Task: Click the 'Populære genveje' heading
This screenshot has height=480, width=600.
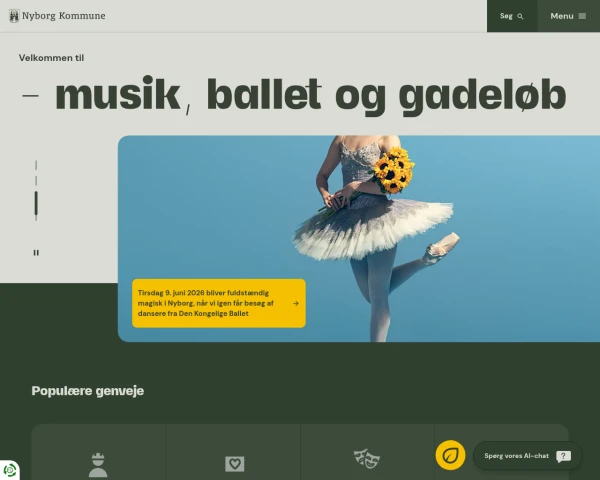Action: (x=88, y=391)
